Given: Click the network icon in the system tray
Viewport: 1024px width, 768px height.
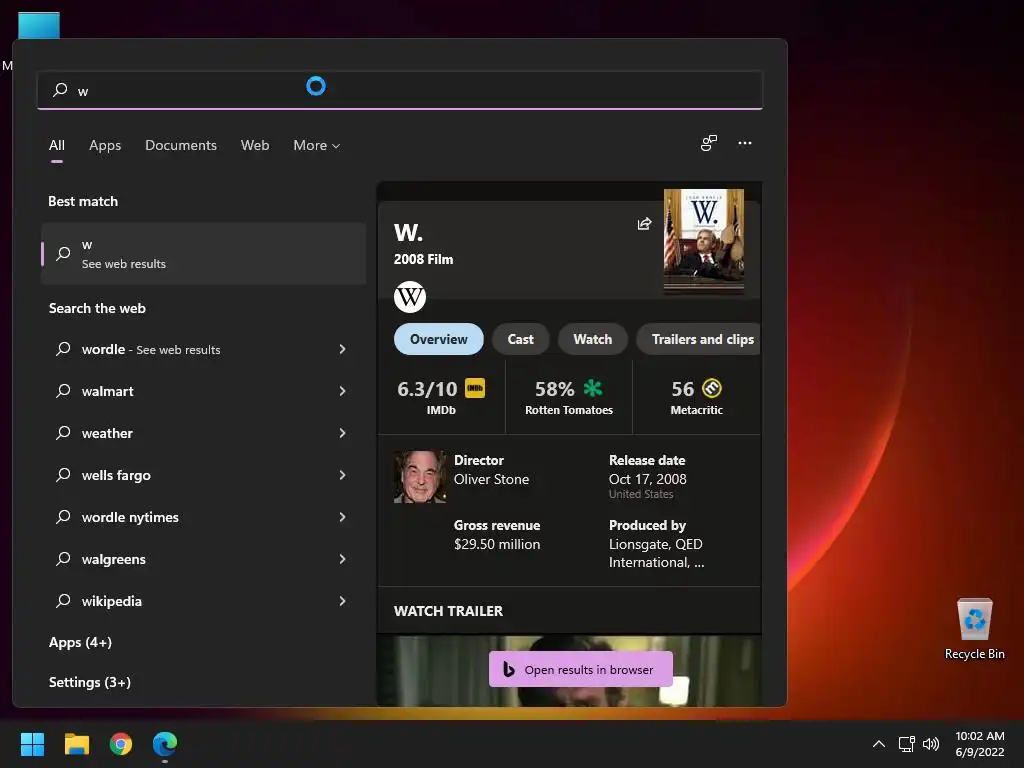Looking at the screenshot, I should (x=906, y=744).
